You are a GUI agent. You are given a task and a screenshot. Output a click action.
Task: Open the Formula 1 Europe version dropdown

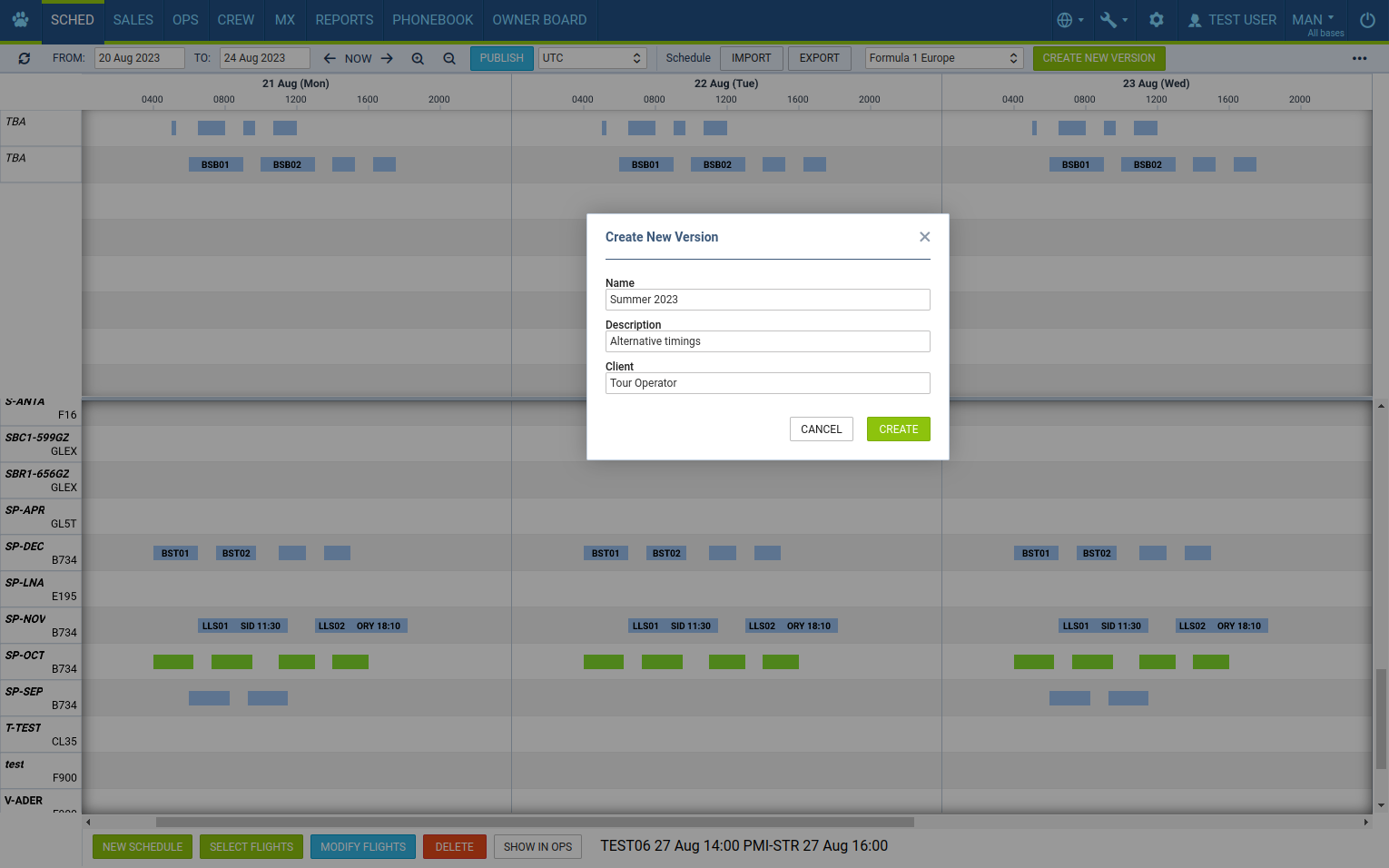pyautogui.click(x=943, y=58)
